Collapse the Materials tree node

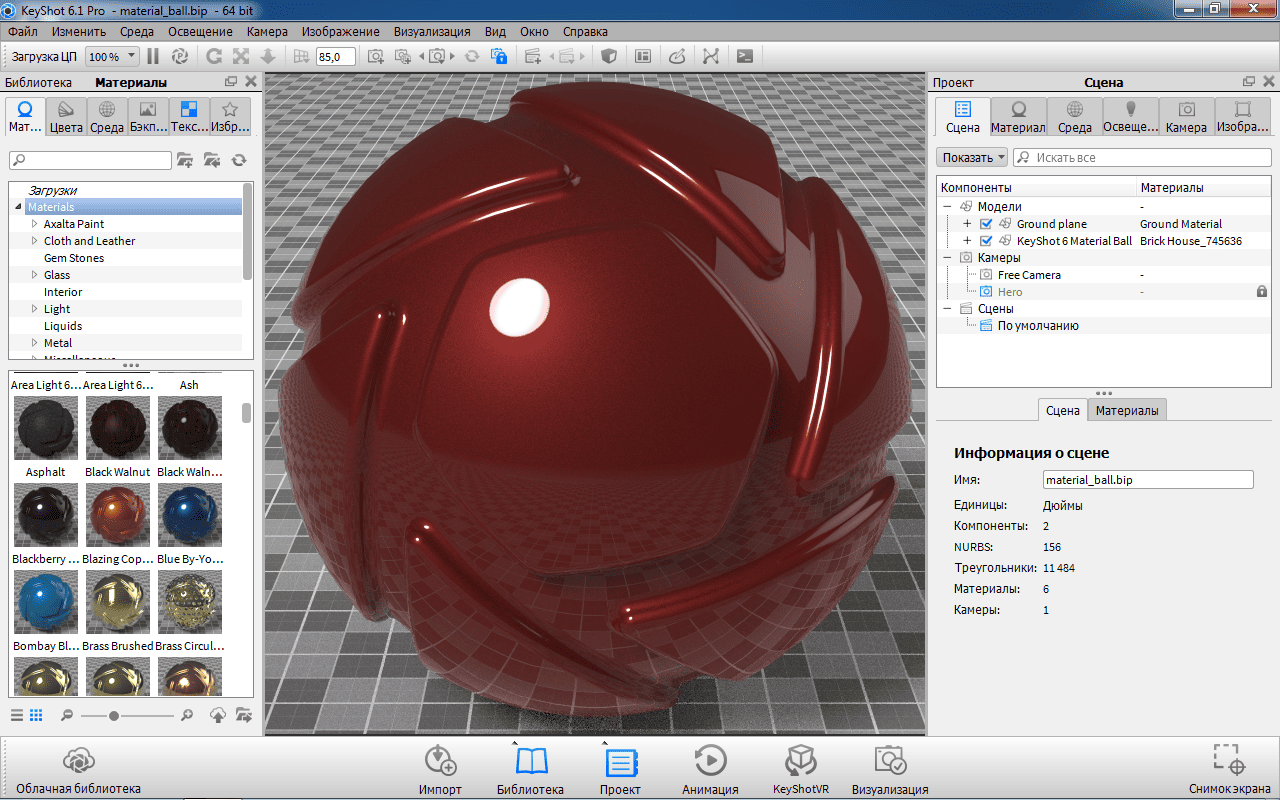(x=19, y=207)
